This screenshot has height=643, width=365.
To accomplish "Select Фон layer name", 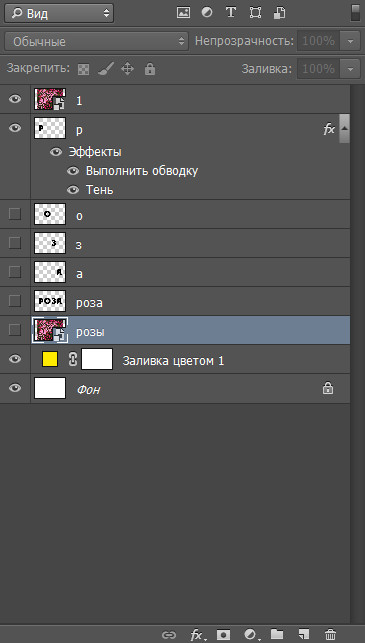I will [x=88, y=390].
